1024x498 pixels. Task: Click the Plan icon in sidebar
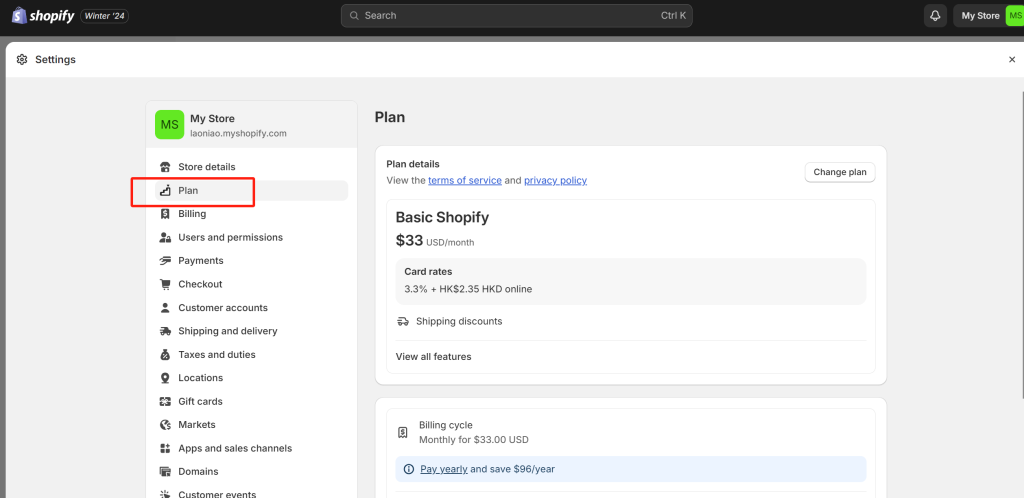(165, 191)
